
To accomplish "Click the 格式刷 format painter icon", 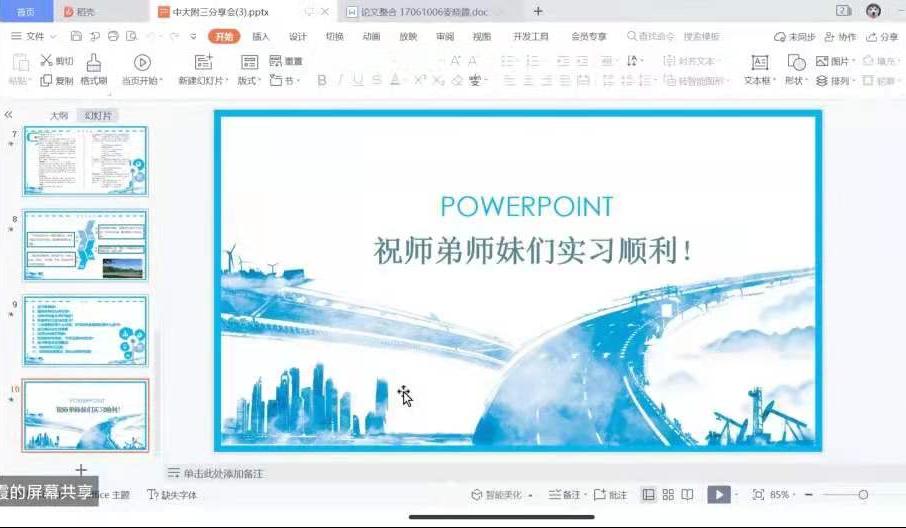I will pyautogui.click(x=93, y=63).
